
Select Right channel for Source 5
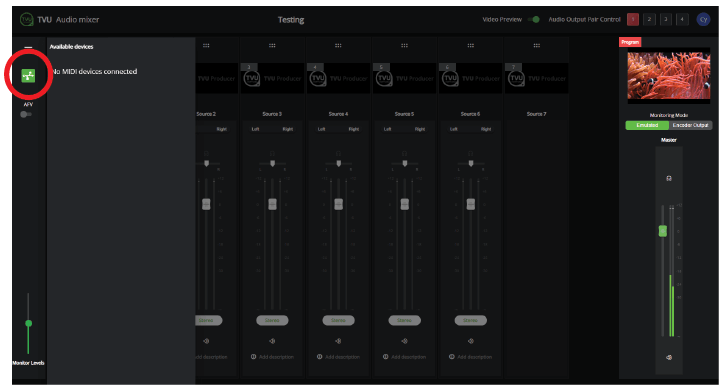point(420,129)
